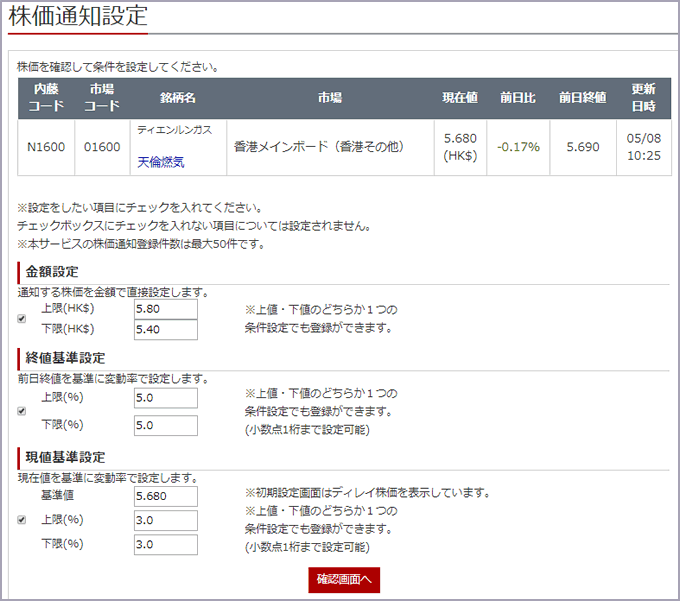The width and height of the screenshot is (680, 601).
Task: Click the 01600 市場コード cell
Action: click(102, 147)
